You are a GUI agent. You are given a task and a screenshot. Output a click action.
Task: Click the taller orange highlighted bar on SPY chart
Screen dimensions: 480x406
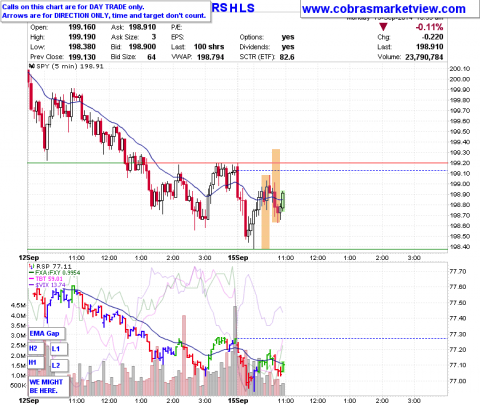[x=276, y=185]
